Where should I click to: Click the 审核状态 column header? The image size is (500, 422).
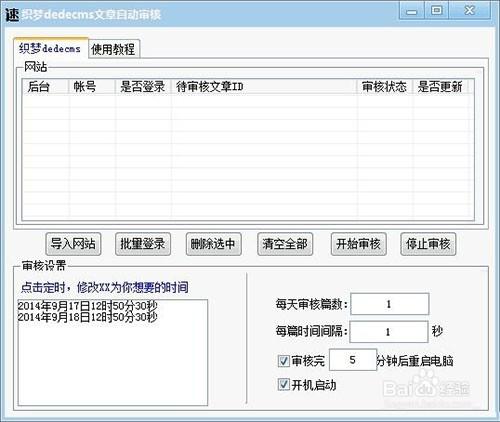click(x=385, y=87)
